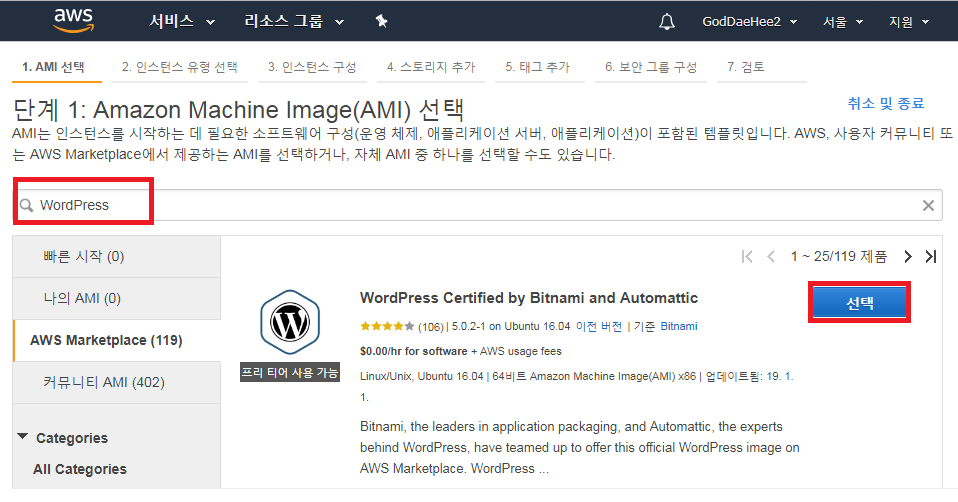Click the search magnifier icon
Viewport: 958px width, 502px height.
tap(26, 205)
